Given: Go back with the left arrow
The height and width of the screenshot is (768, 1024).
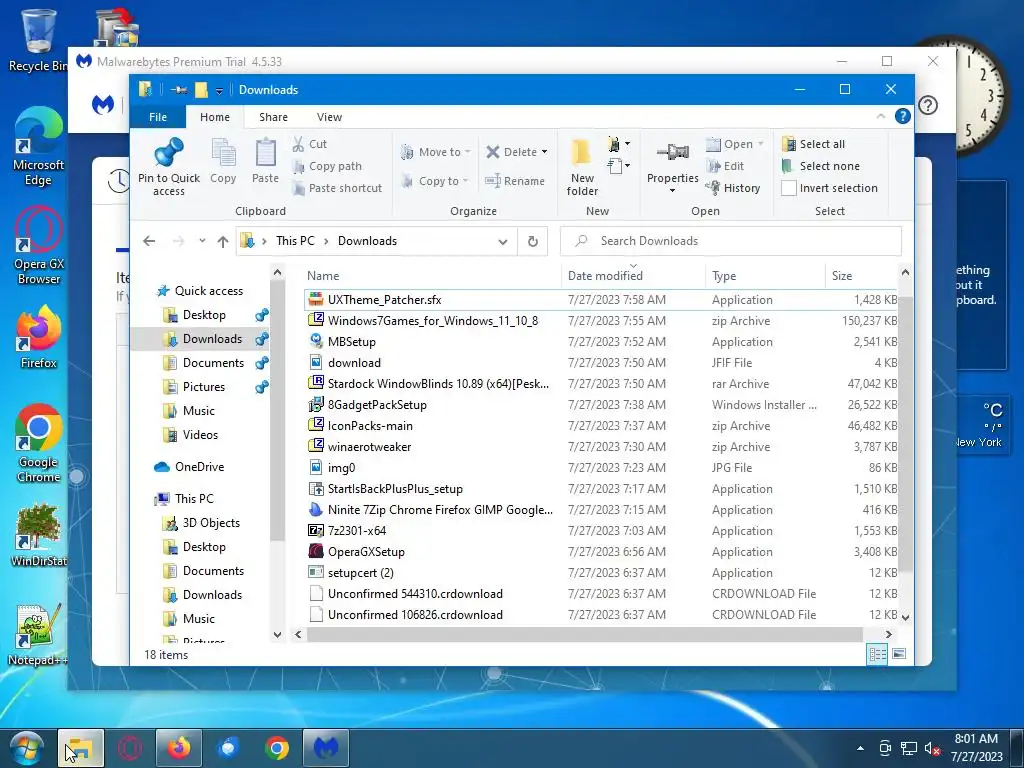Looking at the screenshot, I should click(149, 241).
